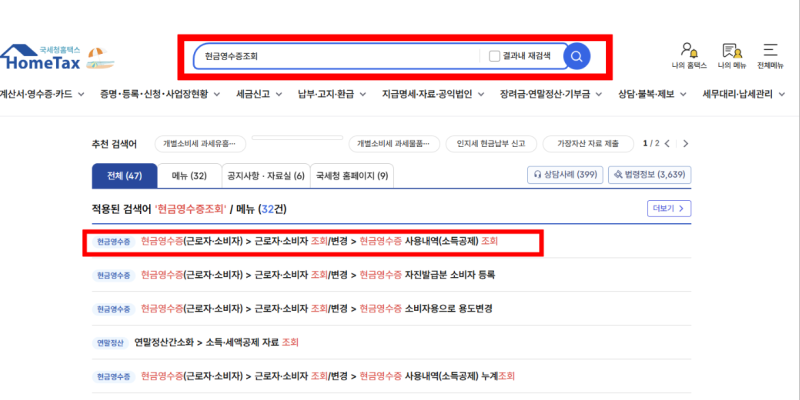Screen dimensions: 800x400
Task: Expand the 납부·고지·환급 menu
Action: tap(332, 94)
